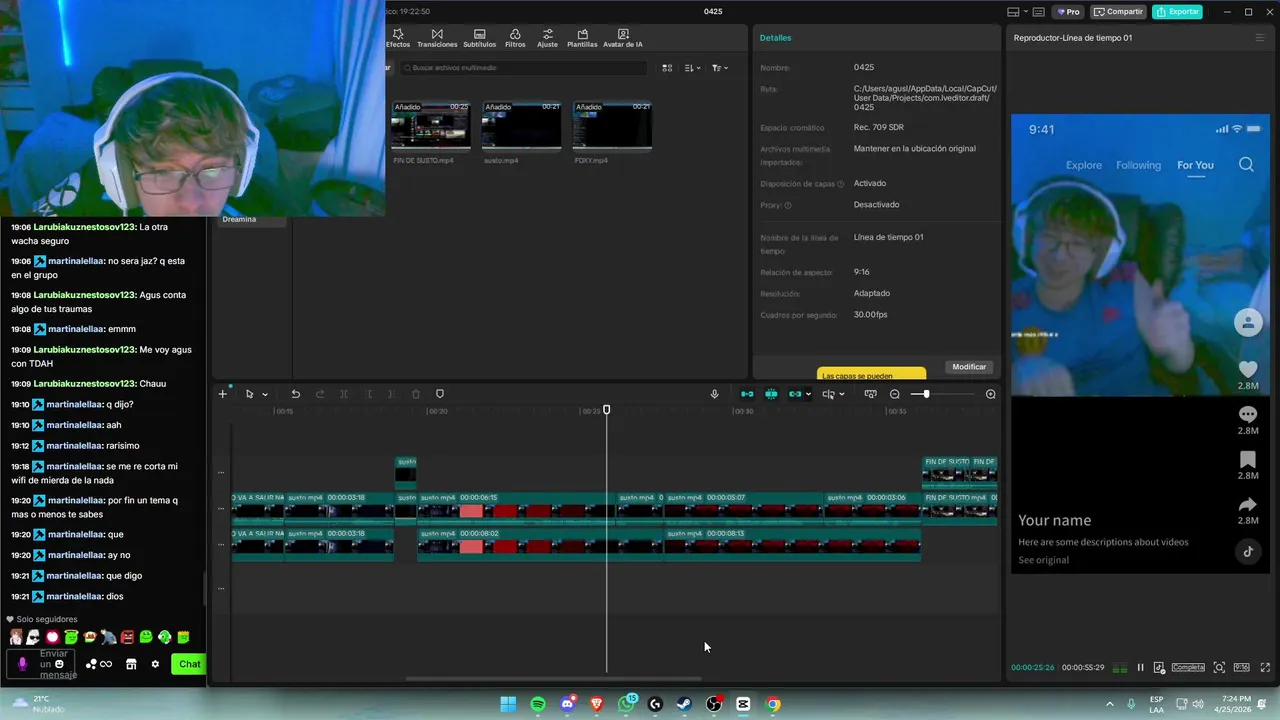Toggle main track magnet

[747, 394]
